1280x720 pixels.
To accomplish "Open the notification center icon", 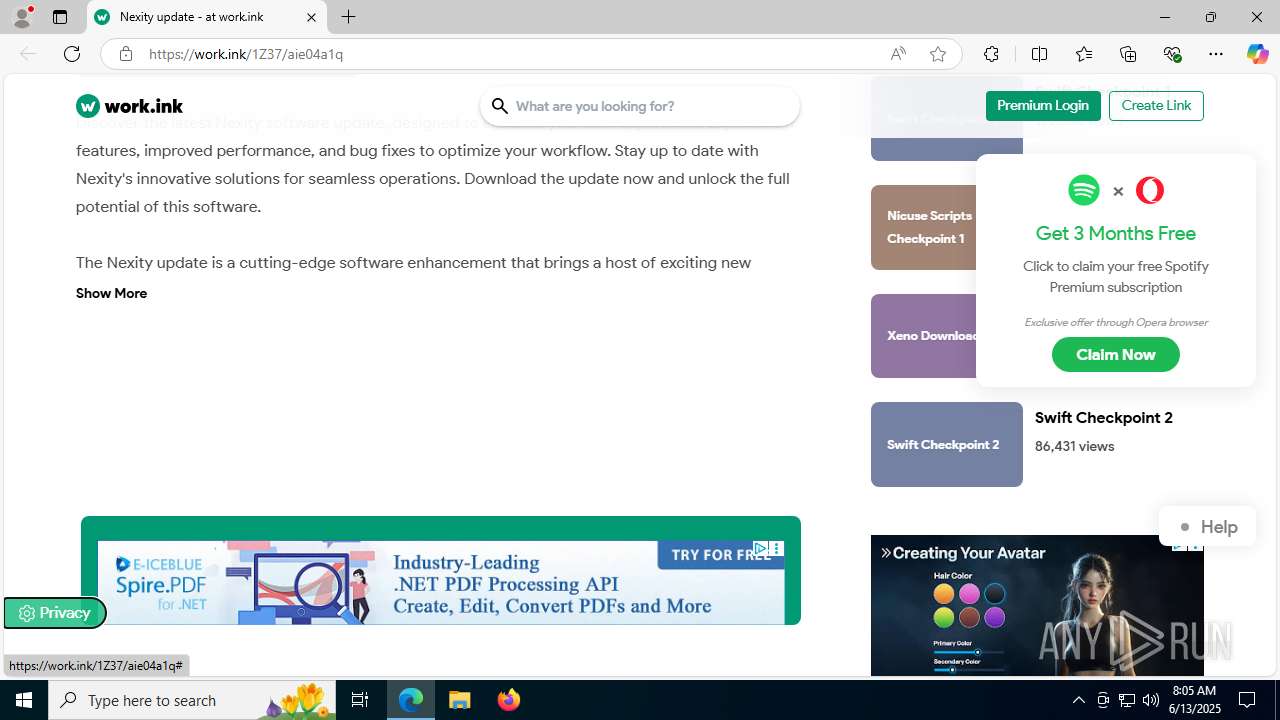I will [1248, 700].
